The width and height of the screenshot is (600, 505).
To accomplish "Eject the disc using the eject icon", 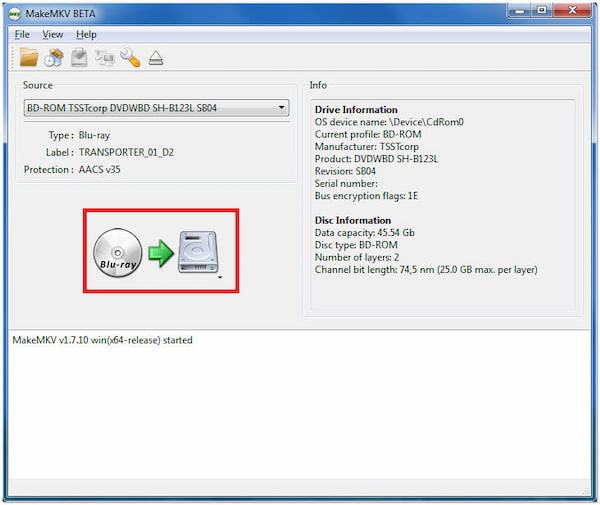I will tap(155, 58).
